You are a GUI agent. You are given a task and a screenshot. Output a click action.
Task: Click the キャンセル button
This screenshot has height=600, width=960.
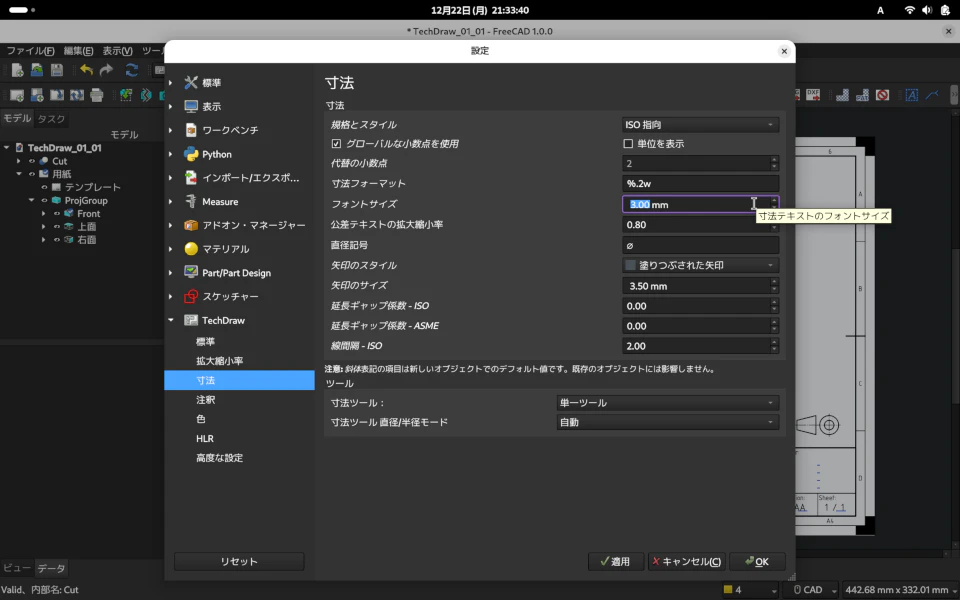686,561
